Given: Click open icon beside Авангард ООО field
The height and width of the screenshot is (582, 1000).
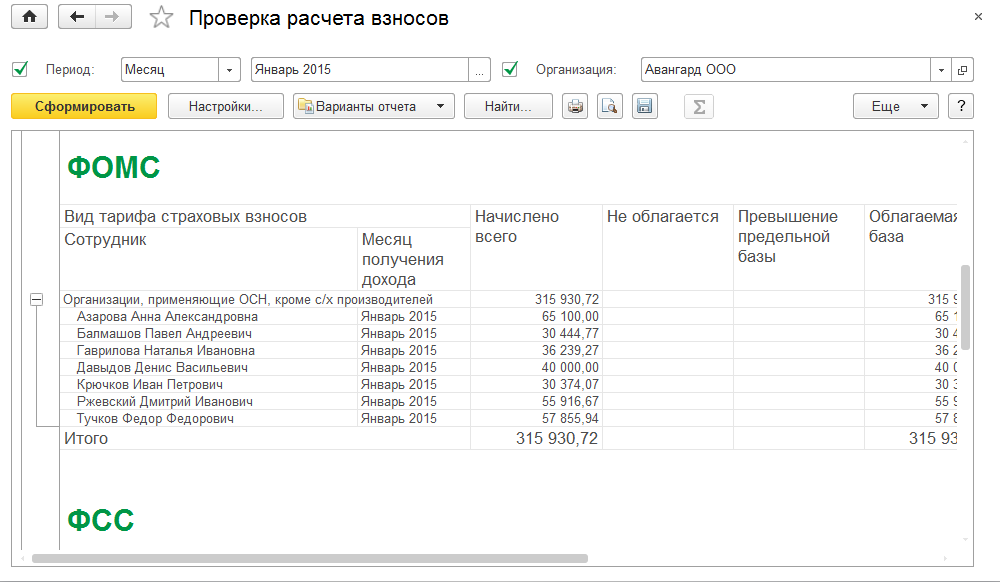Looking at the screenshot, I should [963, 70].
